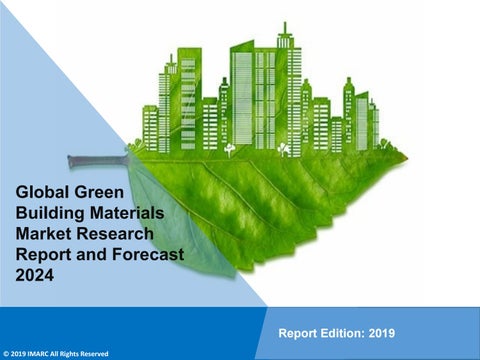Select the "Building Materials" title line
480x360 pixels.
tap(90, 213)
